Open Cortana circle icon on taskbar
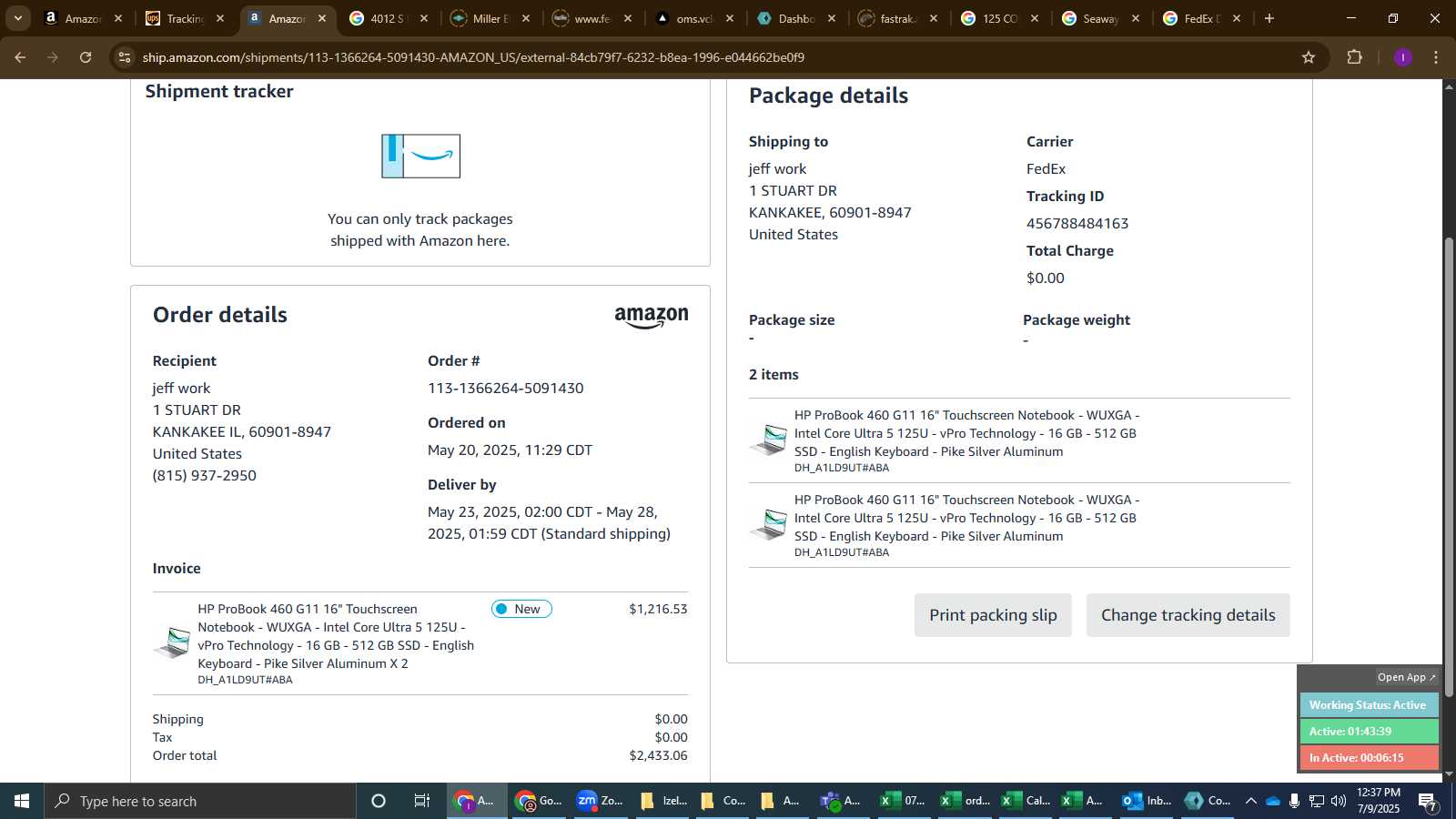The width and height of the screenshot is (1456, 819). (379, 801)
